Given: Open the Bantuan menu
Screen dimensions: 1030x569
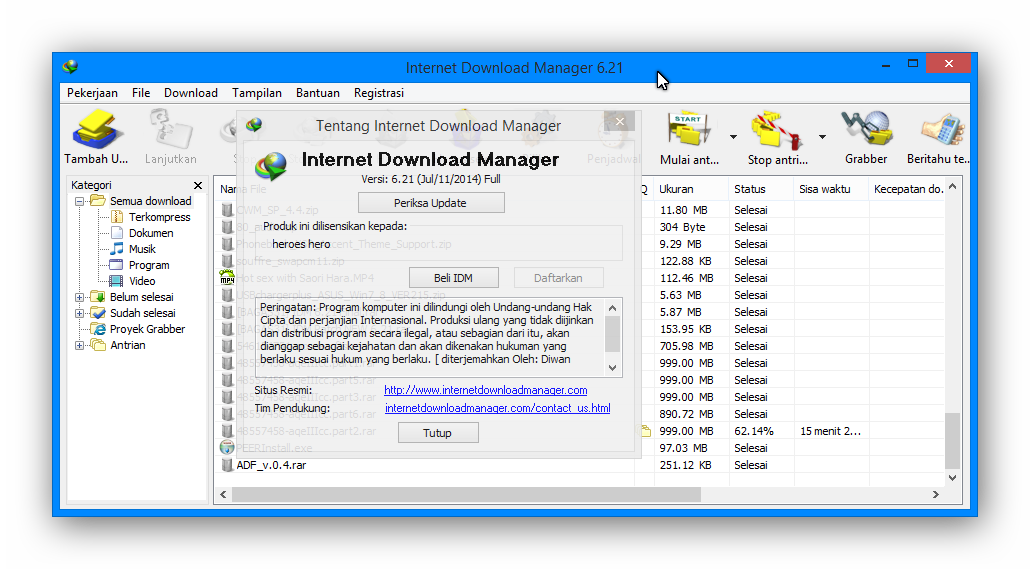Looking at the screenshot, I should click(x=317, y=93).
